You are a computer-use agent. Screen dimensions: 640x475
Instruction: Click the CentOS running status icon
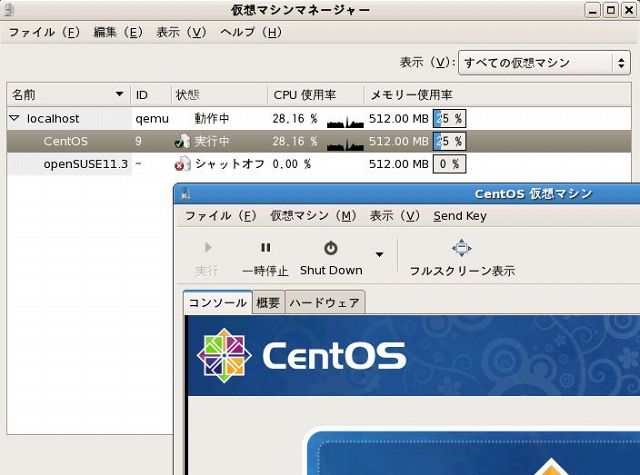[182, 141]
